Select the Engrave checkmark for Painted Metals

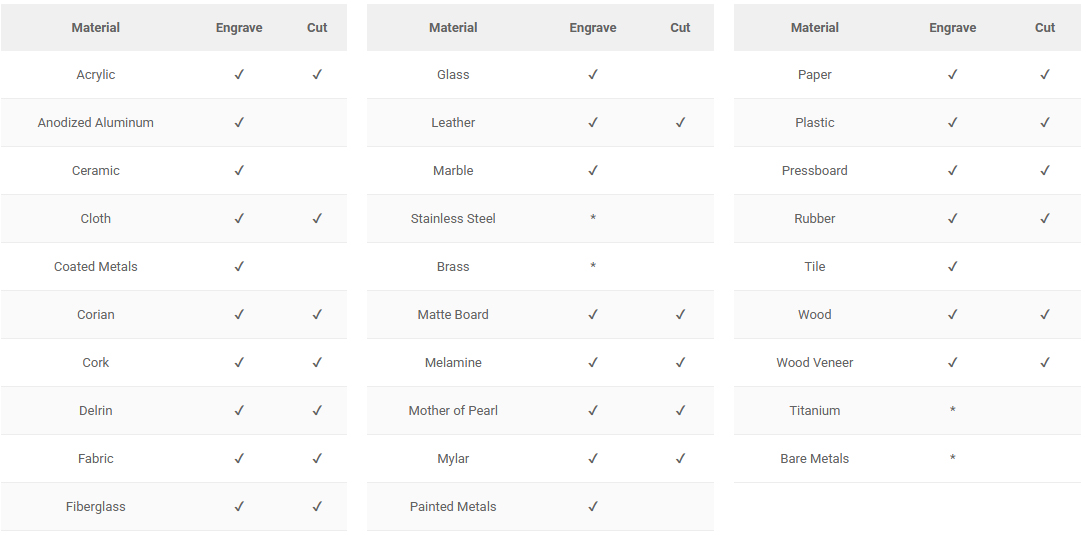click(x=593, y=507)
